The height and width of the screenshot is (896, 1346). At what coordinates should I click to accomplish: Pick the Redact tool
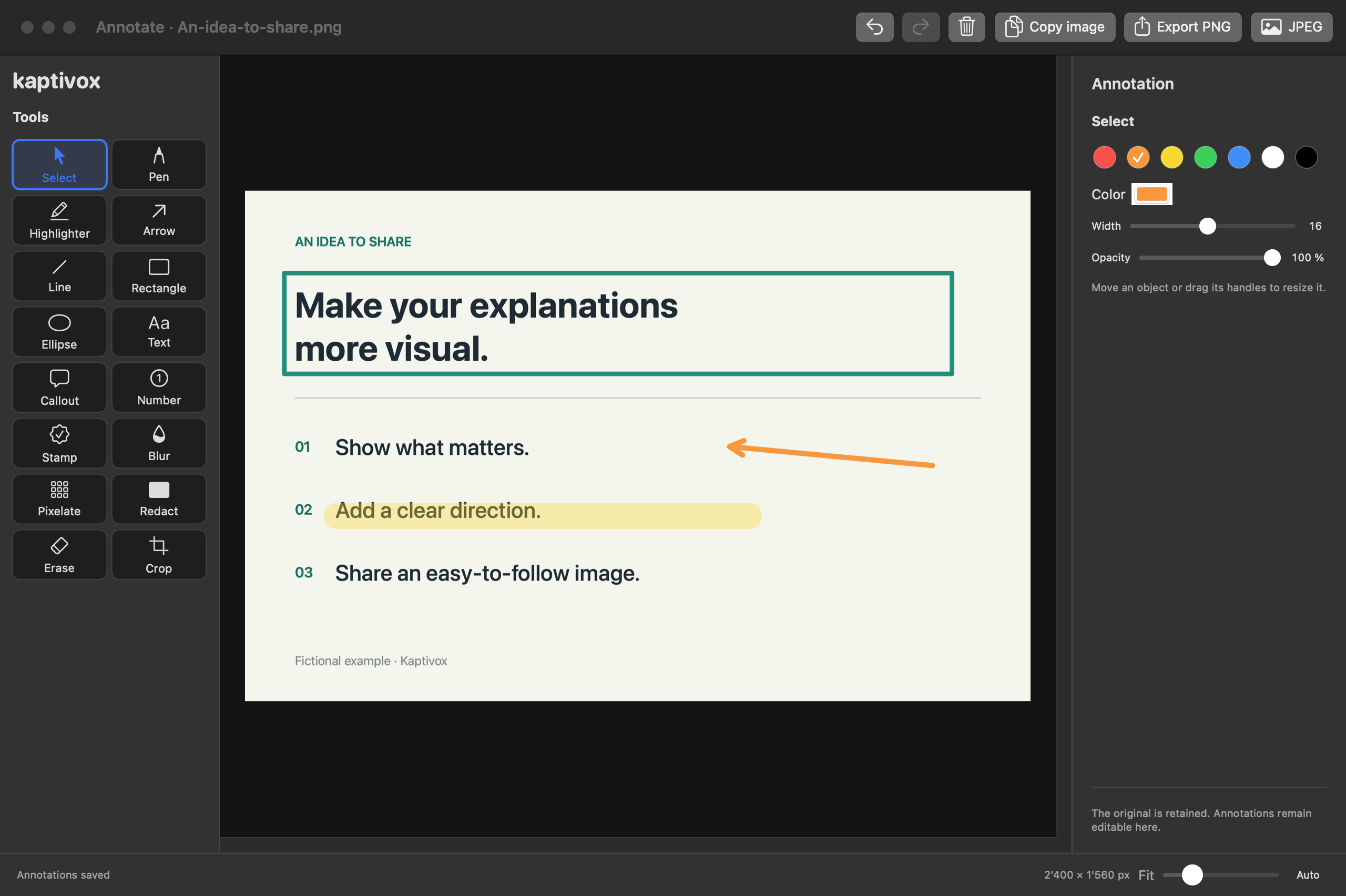click(159, 499)
